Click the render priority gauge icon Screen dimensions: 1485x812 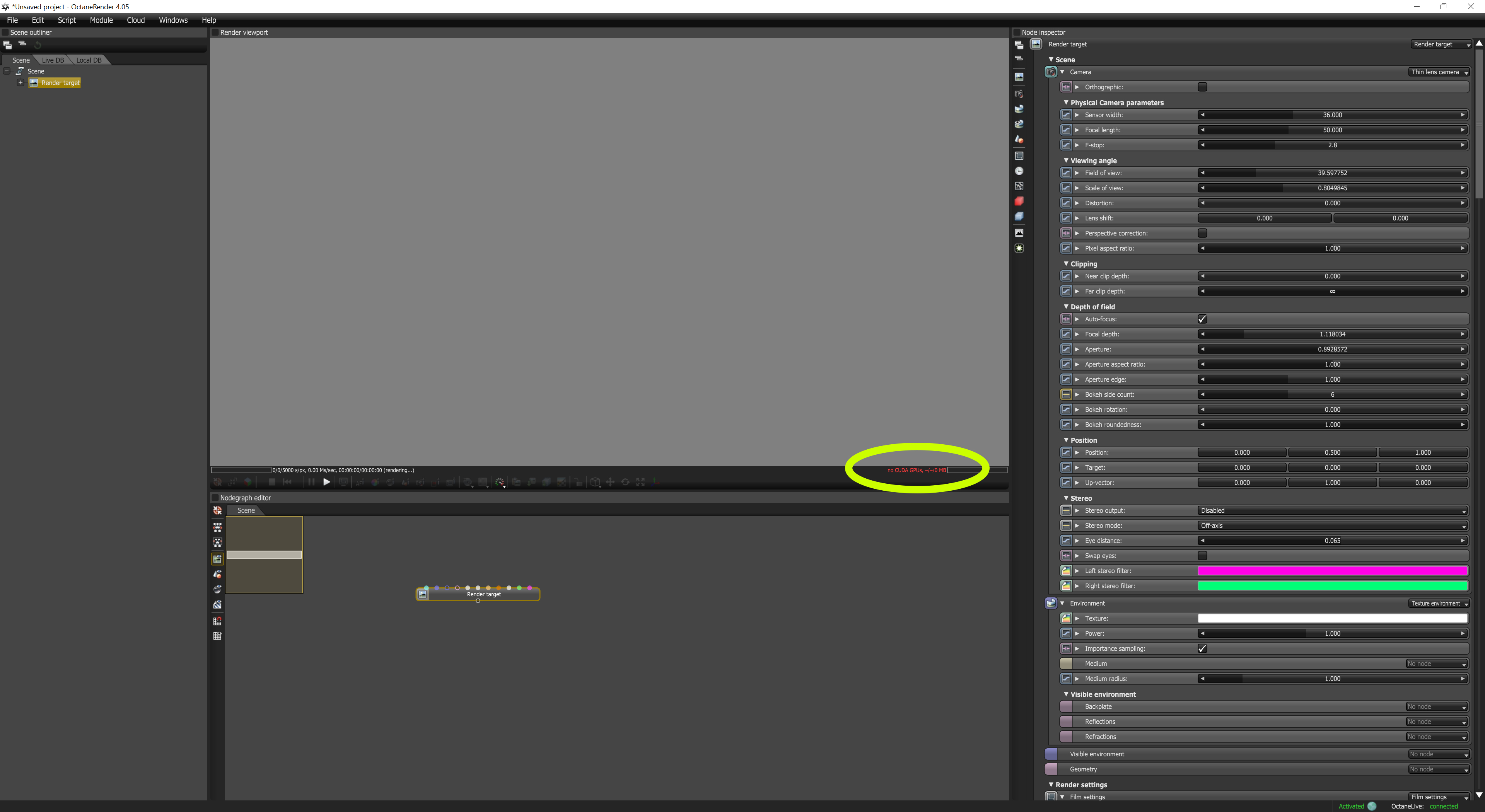coord(500,482)
